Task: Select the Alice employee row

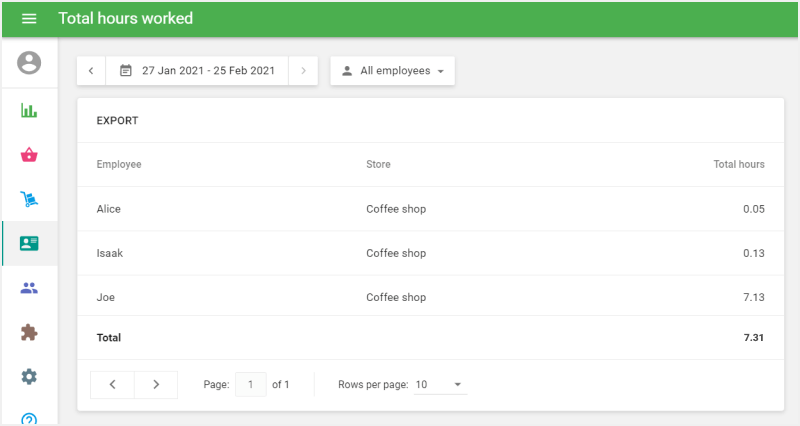Action: (431, 209)
